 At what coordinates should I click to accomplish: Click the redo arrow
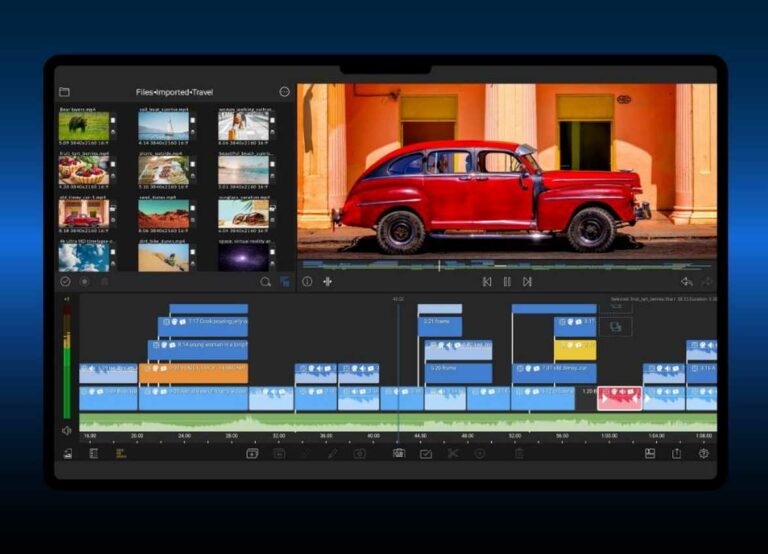707,282
